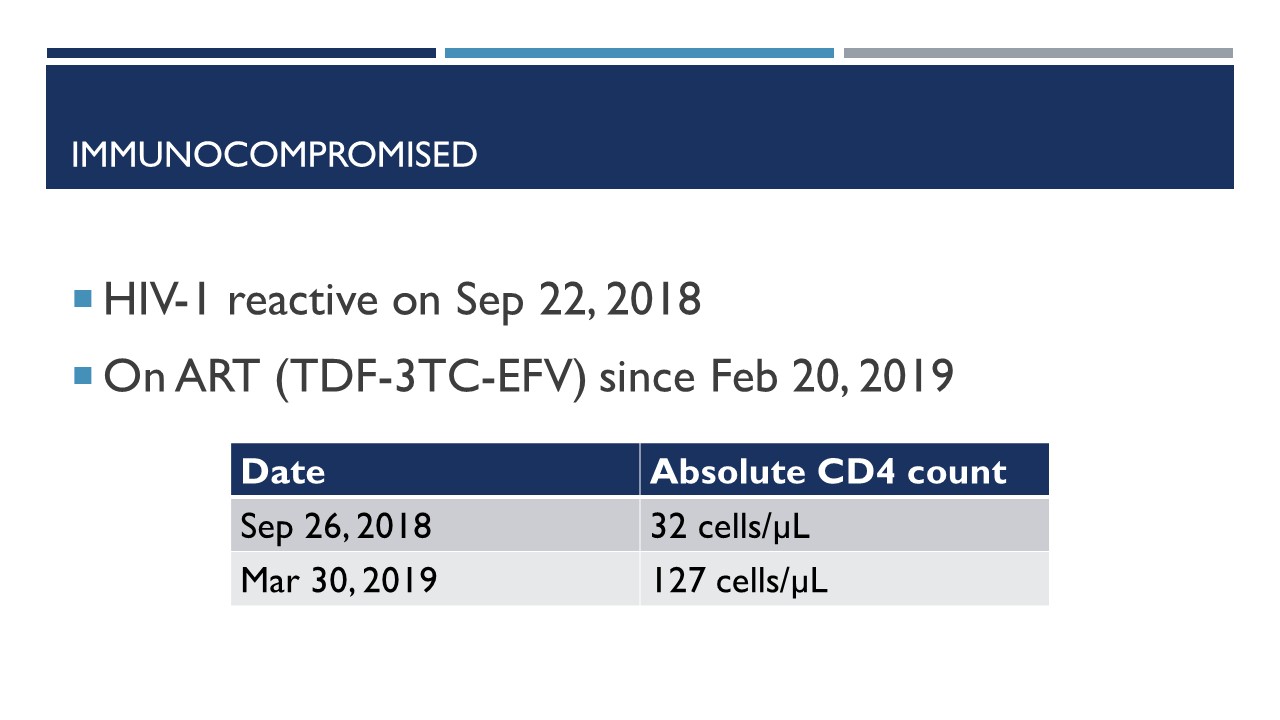Click the square bullet before On ART
The height and width of the screenshot is (720, 1280).
point(83,377)
